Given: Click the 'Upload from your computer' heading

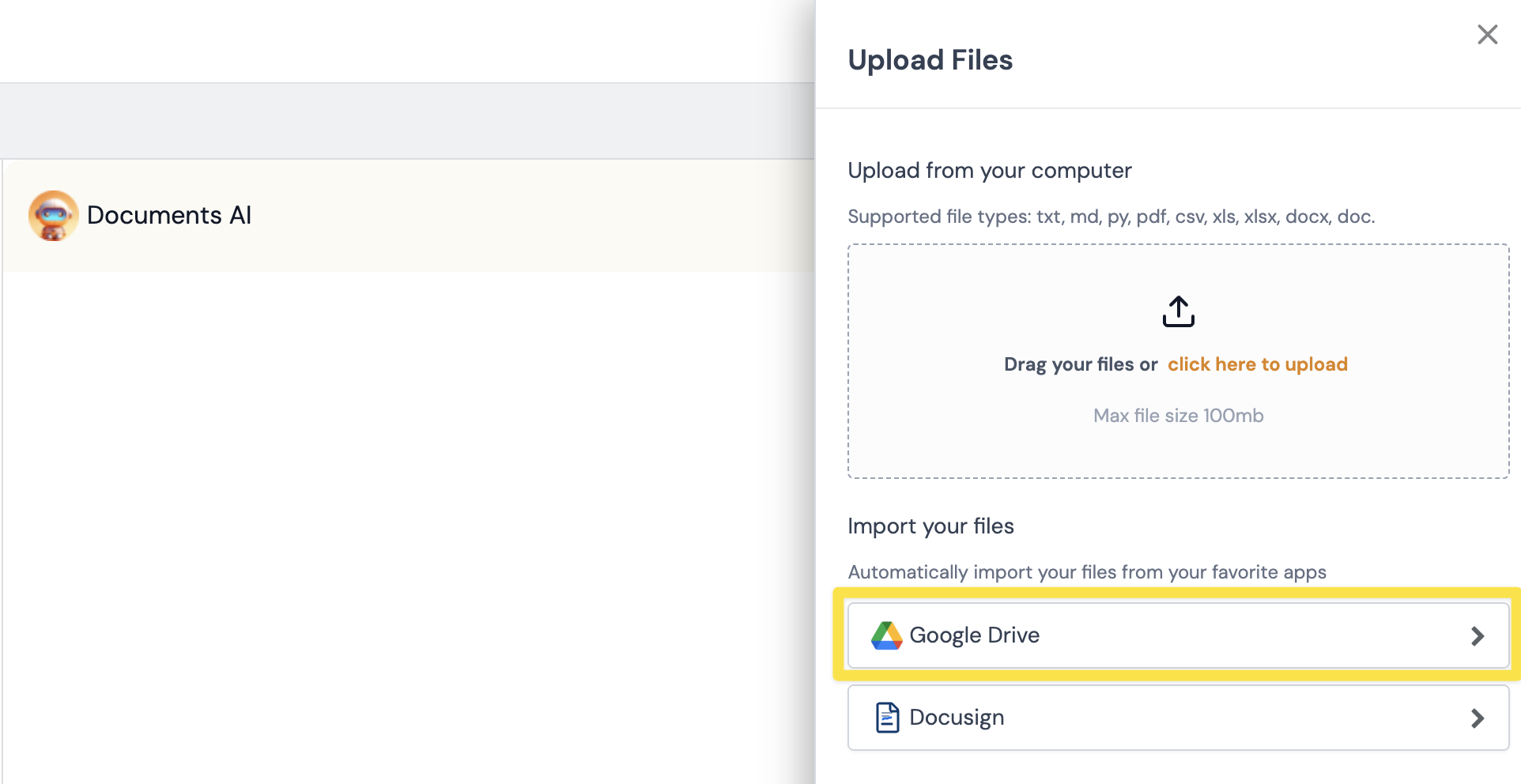Looking at the screenshot, I should pyautogui.click(x=989, y=171).
